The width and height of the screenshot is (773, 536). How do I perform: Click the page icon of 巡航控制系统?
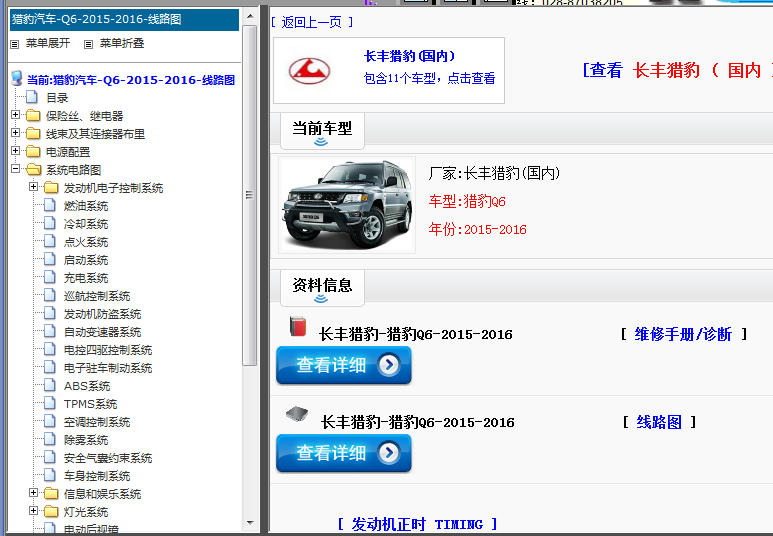[50, 295]
